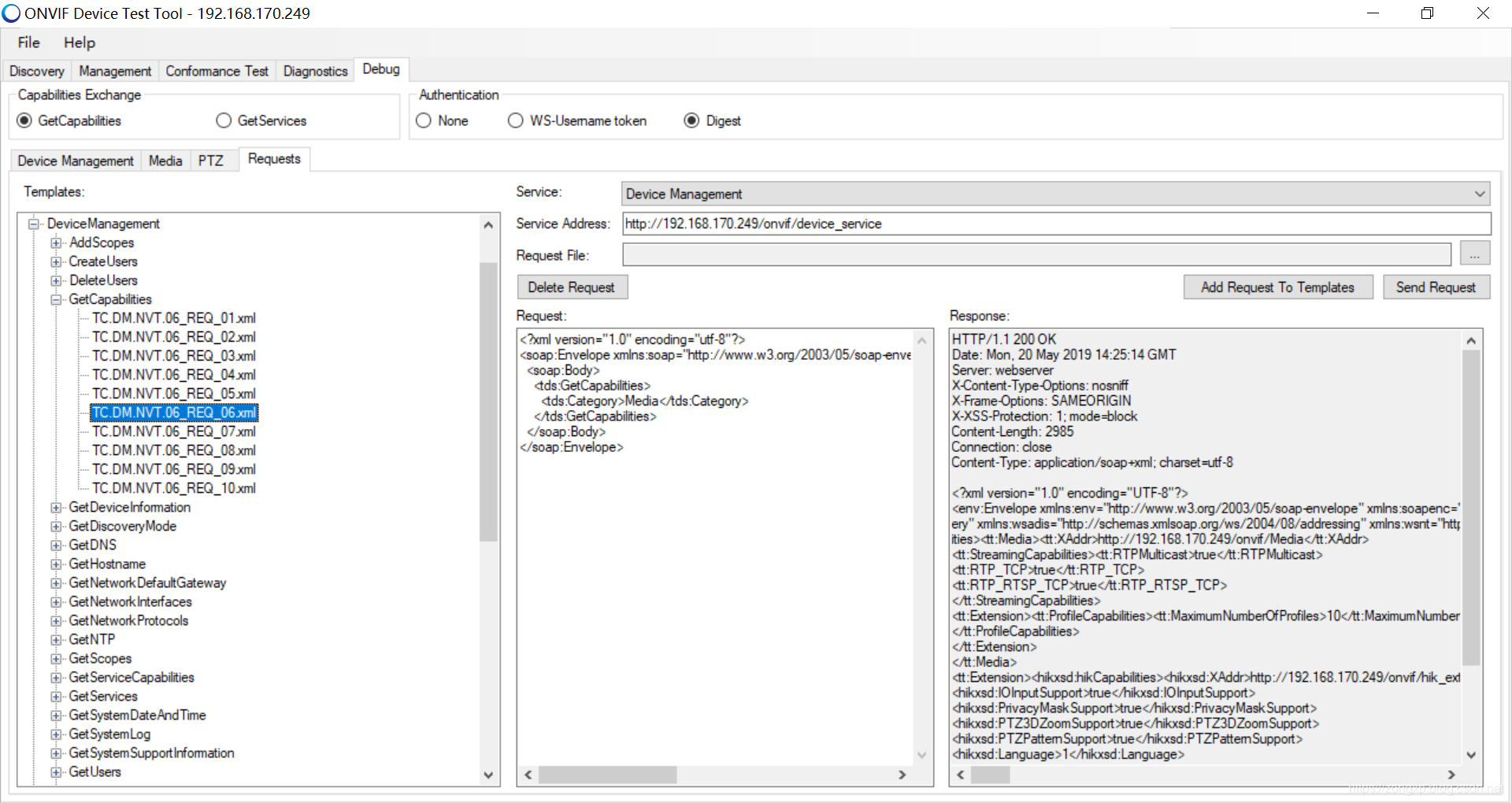Expand the CreateUsers tree node
The image size is (1512, 803).
pyautogui.click(x=56, y=261)
